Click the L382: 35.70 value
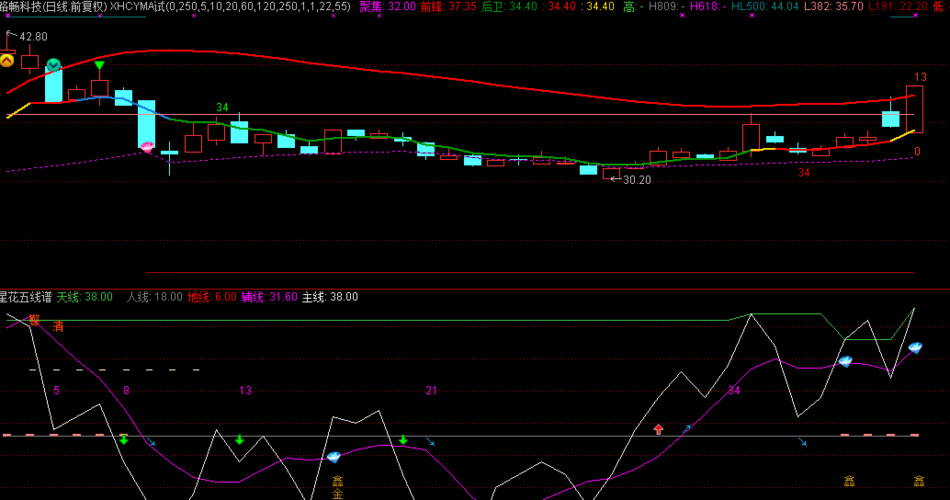Viewport: 950px width, 500px height. [x=834, y=7]
